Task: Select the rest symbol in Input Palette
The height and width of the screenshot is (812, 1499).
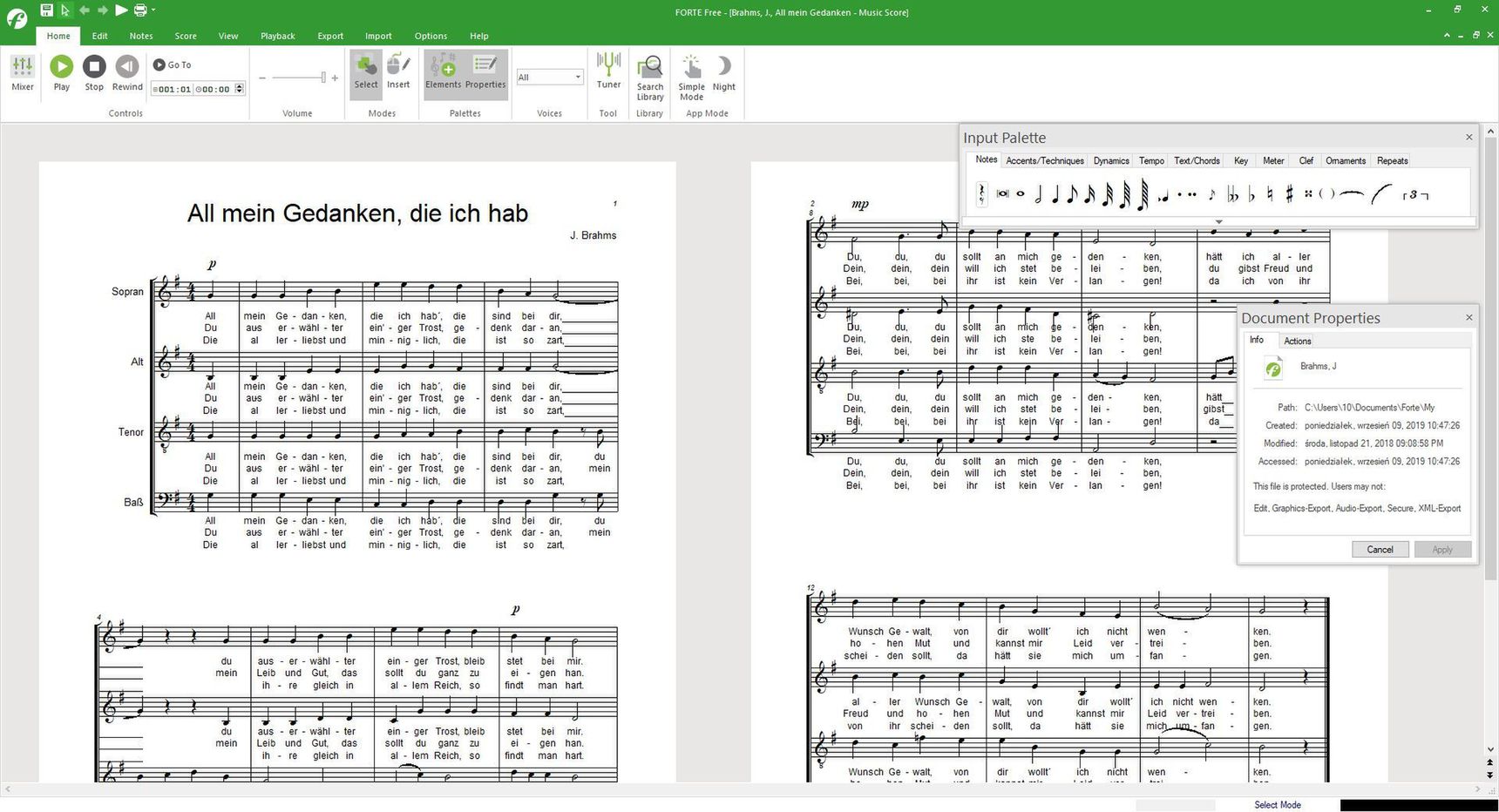Action: pos(981,194)
